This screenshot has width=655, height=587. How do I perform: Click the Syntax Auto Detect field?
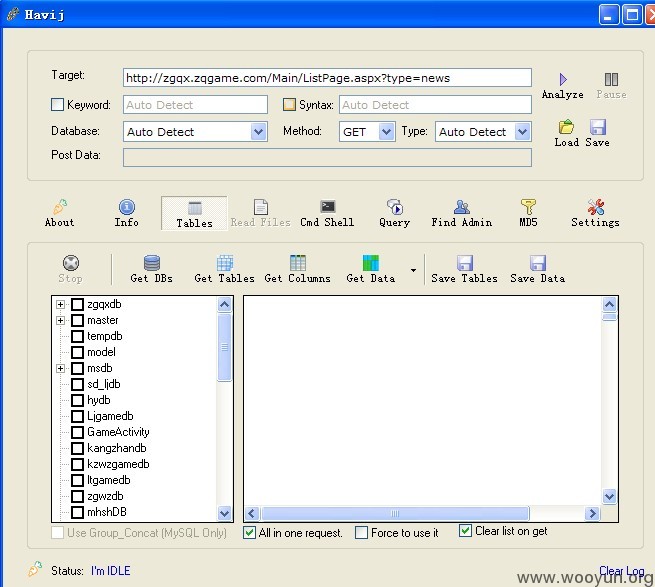point(435,104)
